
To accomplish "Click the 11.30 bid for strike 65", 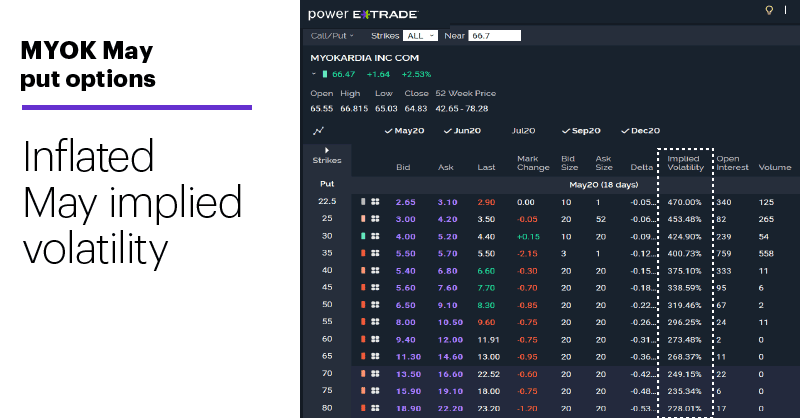I will tap(408, 357).
